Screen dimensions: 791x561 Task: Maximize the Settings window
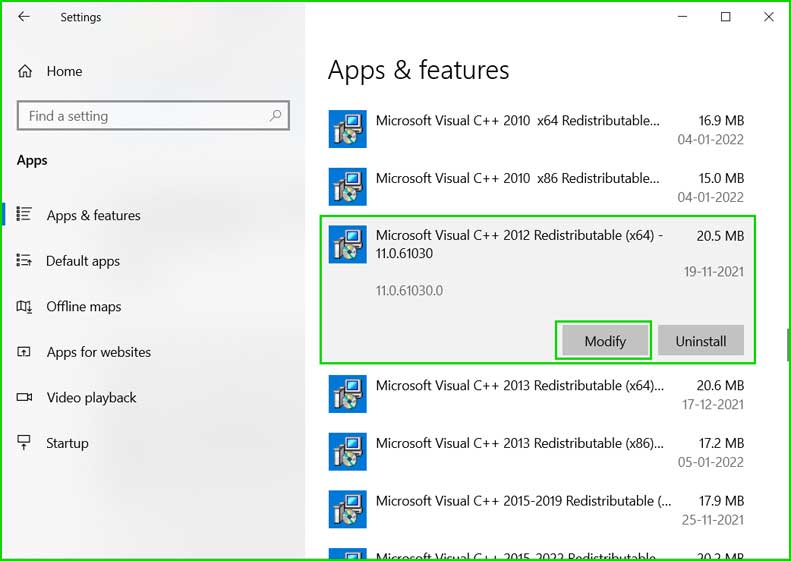[x=725, y=17]
